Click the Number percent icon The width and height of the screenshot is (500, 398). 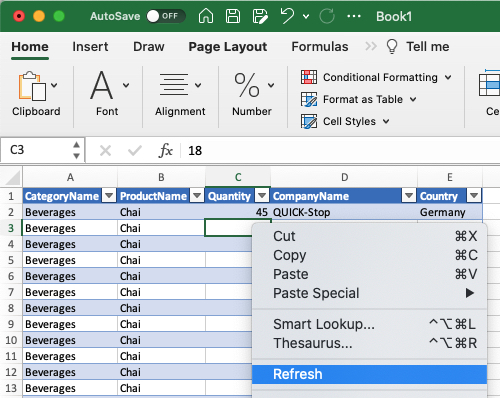coord(247,85)
